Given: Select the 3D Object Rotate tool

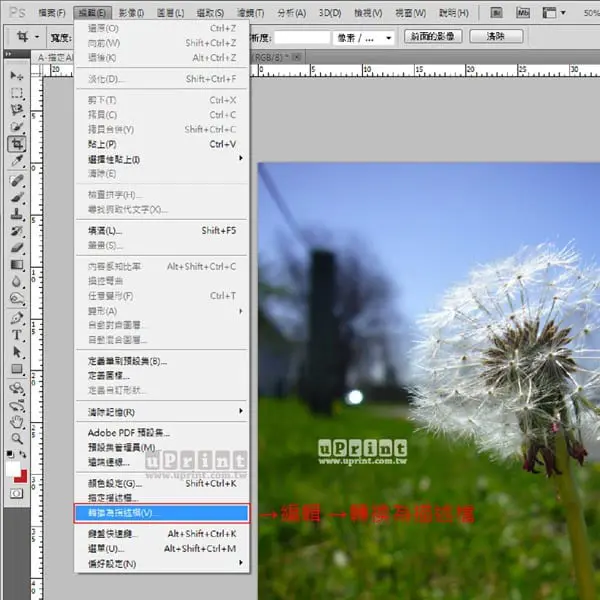Looking at the screenshot, I should pyautogui.click(x=16, y=388).
